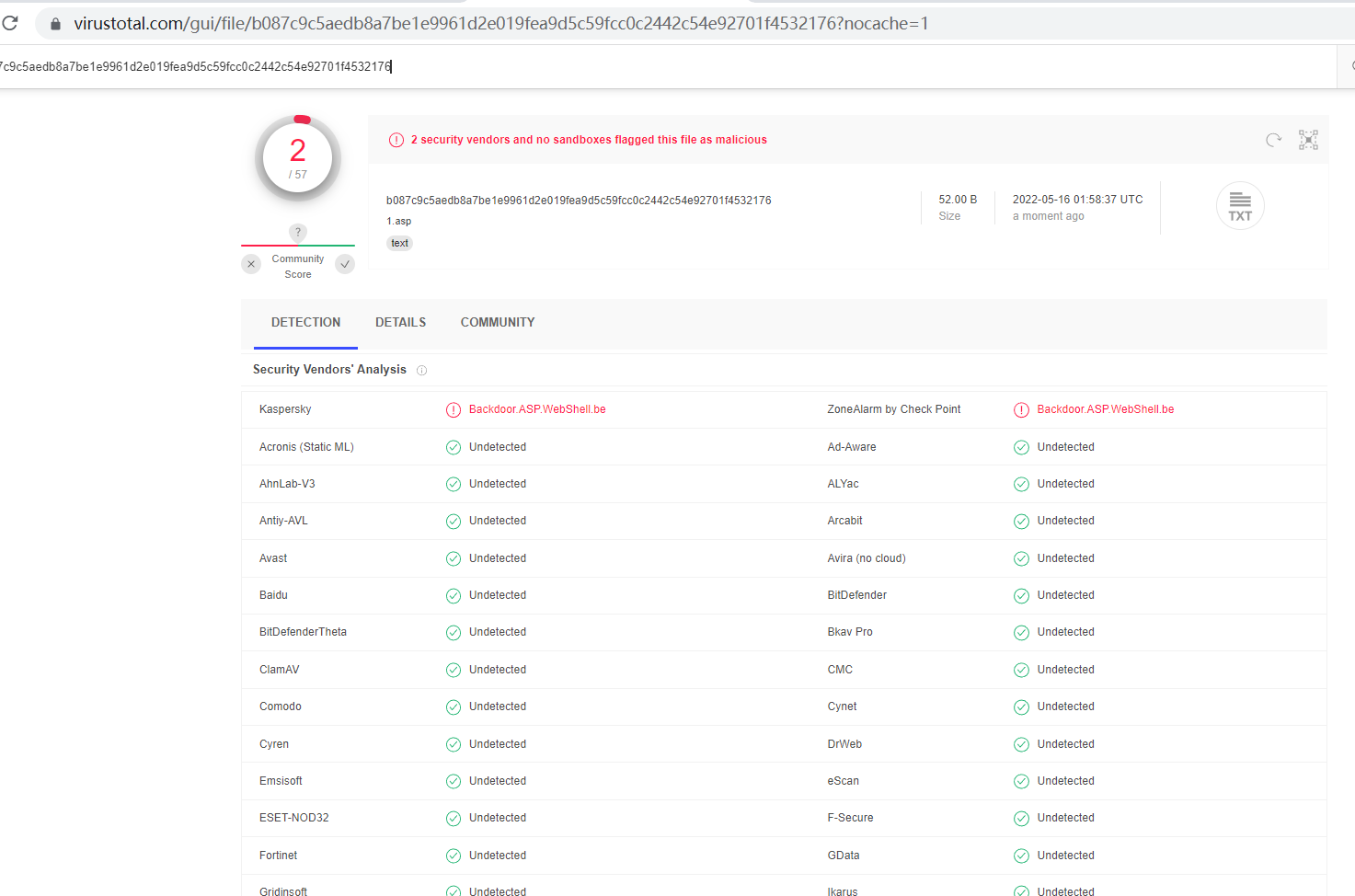Click the Fortinet vendor name
This screenshot has width=1355, height=896.
click(x=278, y=856)
